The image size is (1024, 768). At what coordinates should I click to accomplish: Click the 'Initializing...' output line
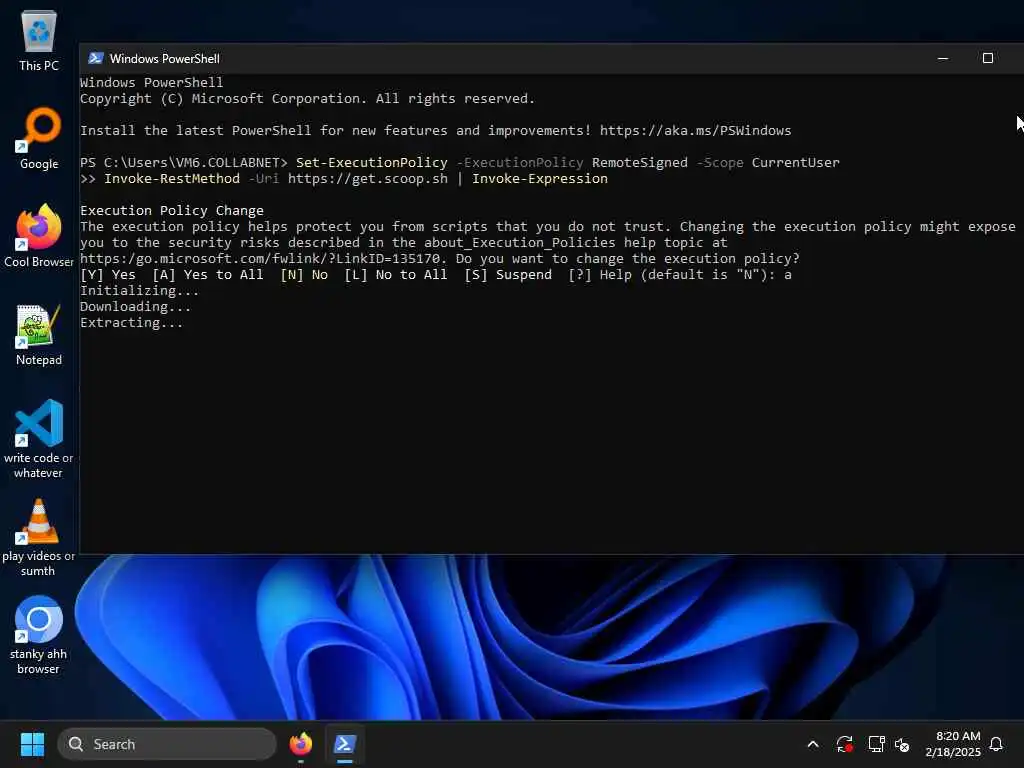(x=139, y=291)
